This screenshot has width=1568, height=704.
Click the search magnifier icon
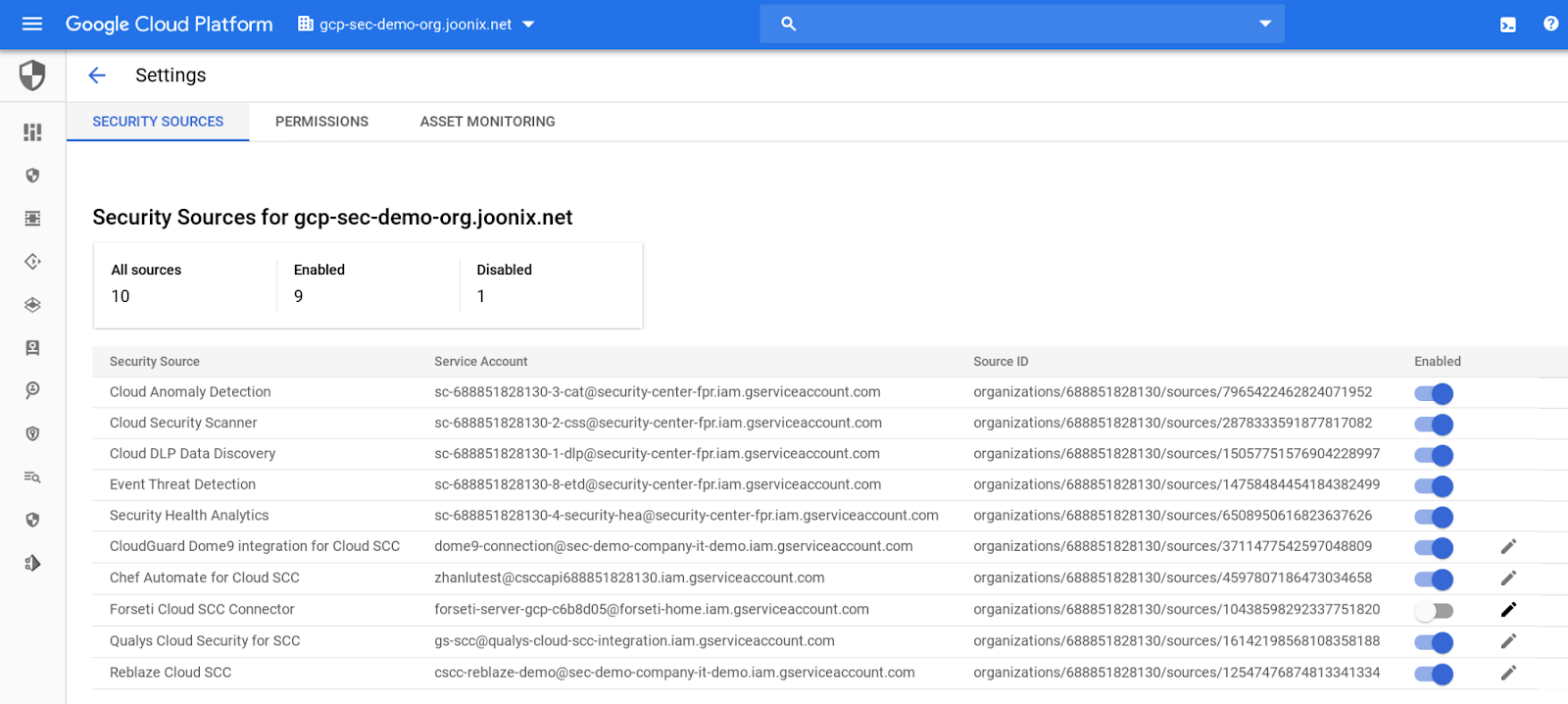[788, 24]
